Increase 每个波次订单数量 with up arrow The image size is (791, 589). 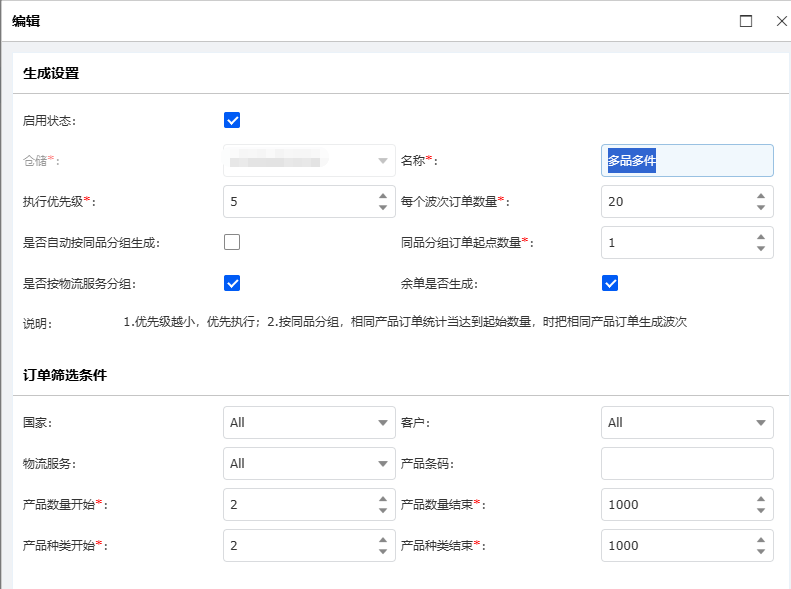click(x=761, y=196)
